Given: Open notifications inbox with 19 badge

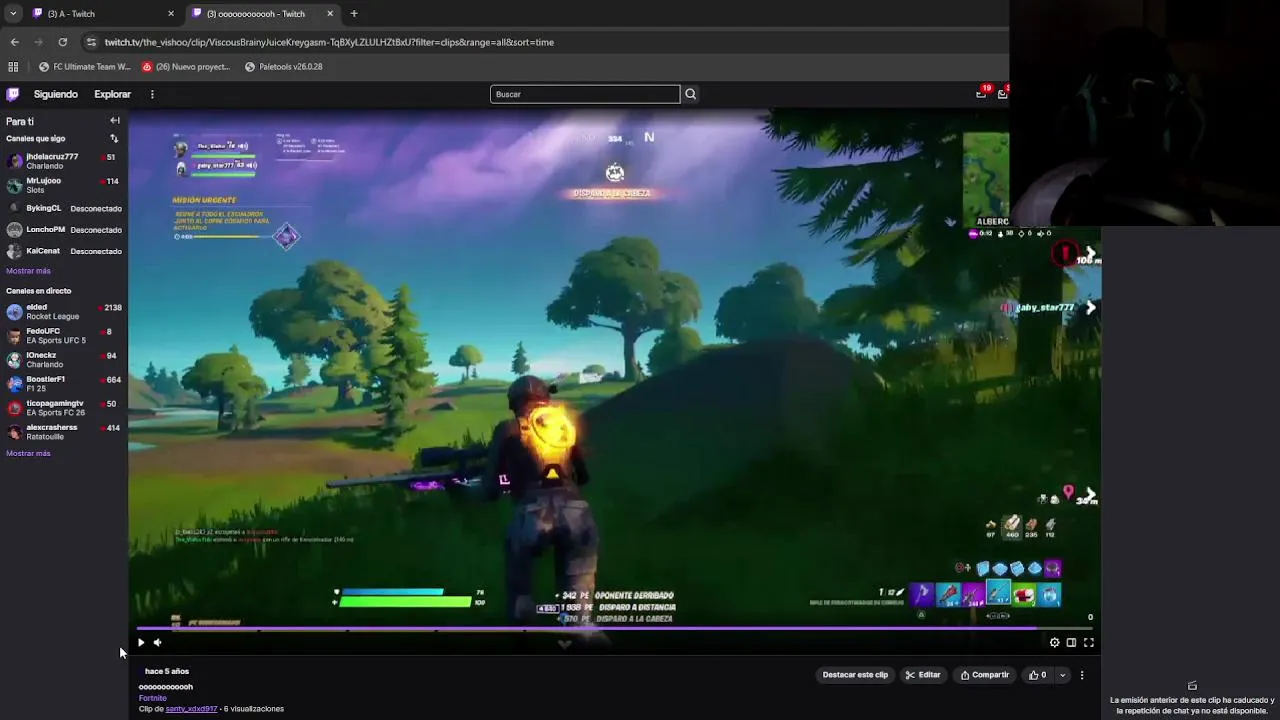Looking at the screenshot, I should pos(982,93).
